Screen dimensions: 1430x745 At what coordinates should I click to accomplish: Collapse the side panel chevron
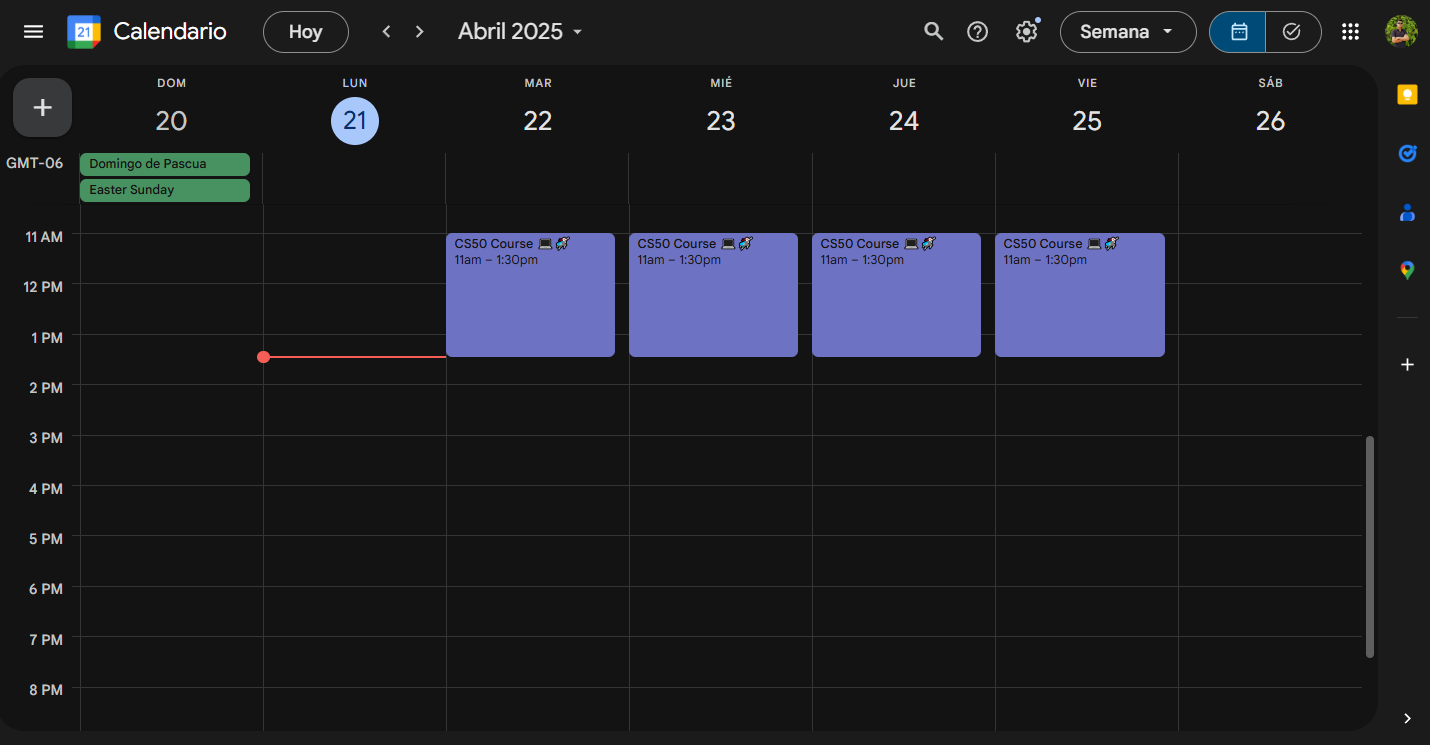coord(1407,718)
